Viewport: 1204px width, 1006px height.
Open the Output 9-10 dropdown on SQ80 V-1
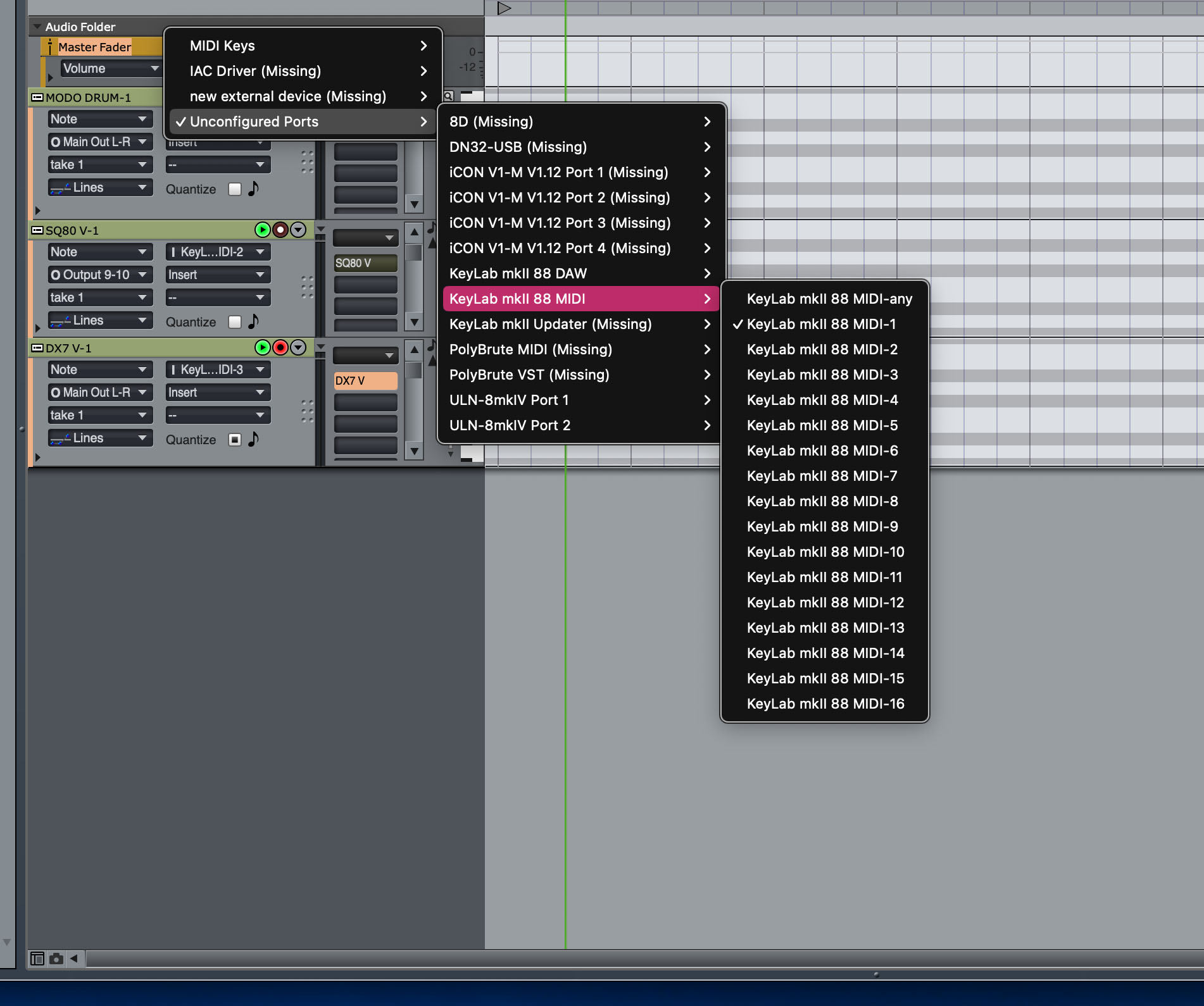pos(100,275)
